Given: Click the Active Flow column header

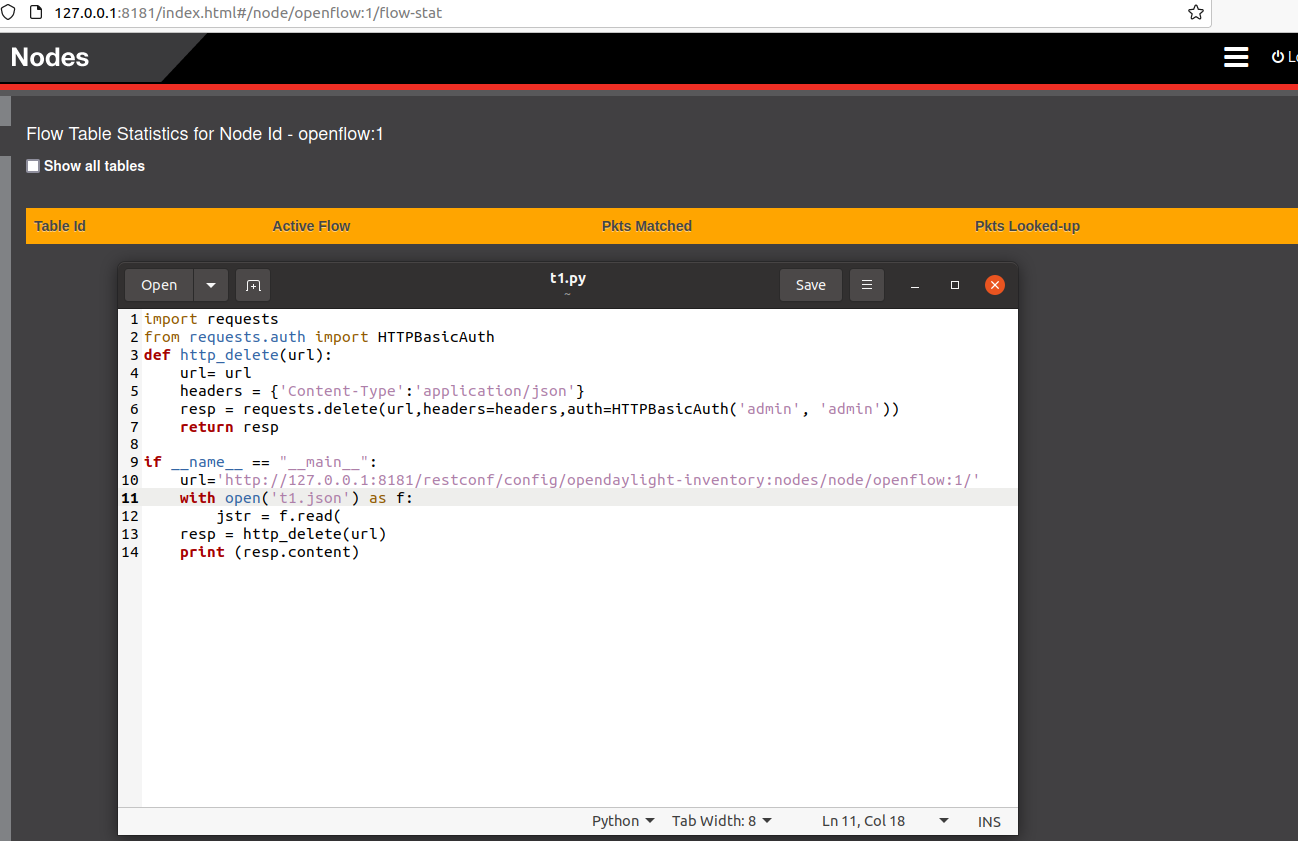Looking at the screenshot, I should click(x=311, y=226).
